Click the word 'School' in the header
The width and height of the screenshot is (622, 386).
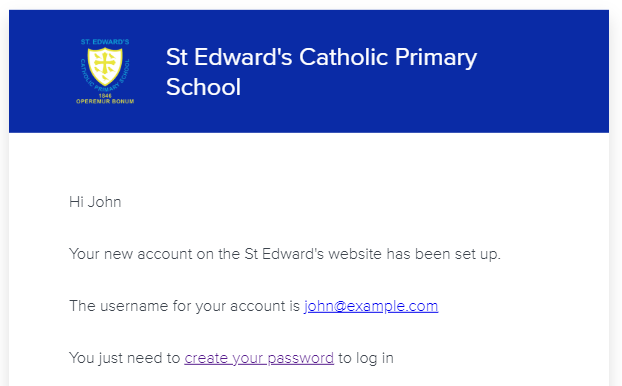pyautogui.click(x=203, y=87)
